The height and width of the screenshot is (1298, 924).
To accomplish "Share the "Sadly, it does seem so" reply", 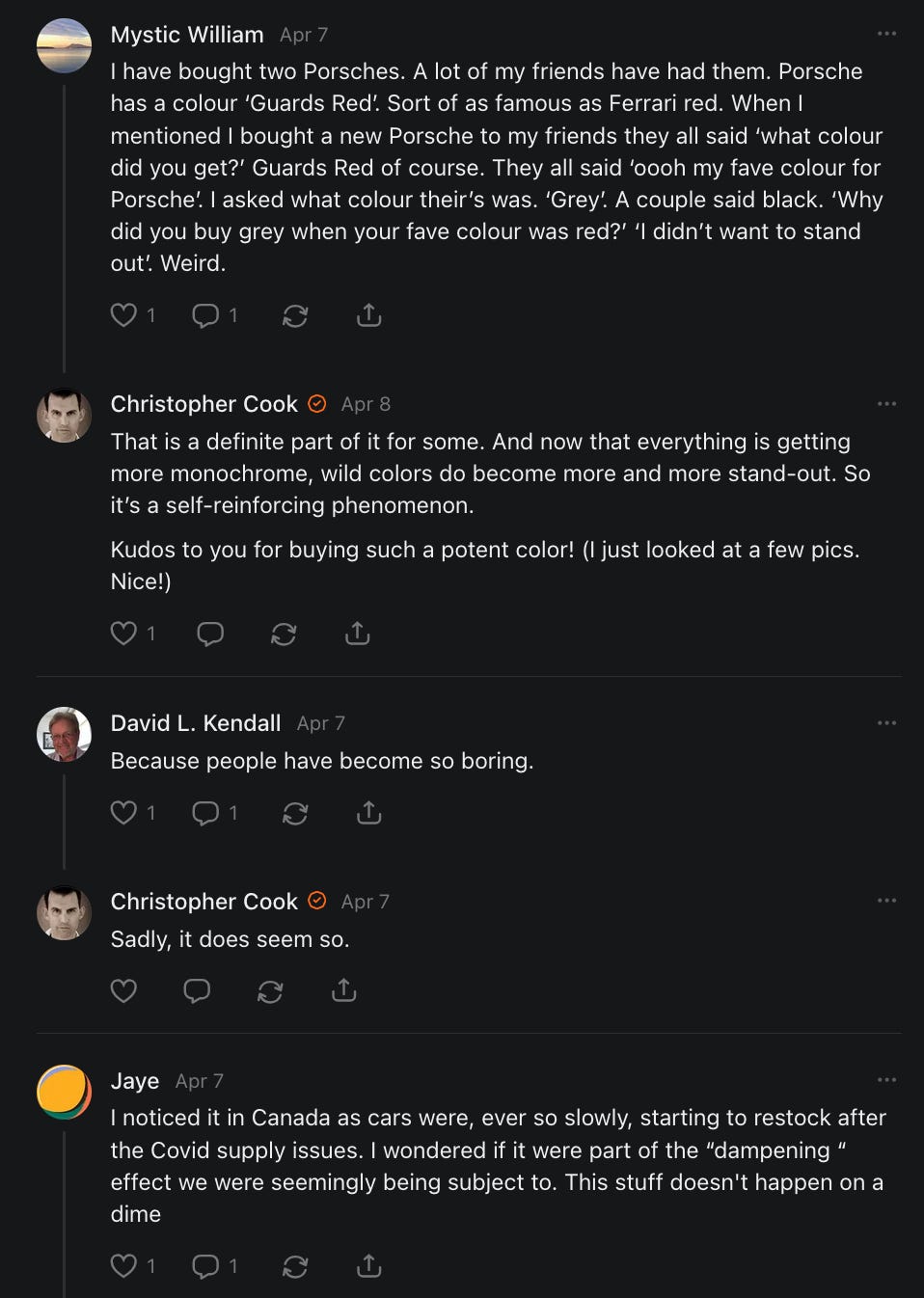I will coord(344,990).
